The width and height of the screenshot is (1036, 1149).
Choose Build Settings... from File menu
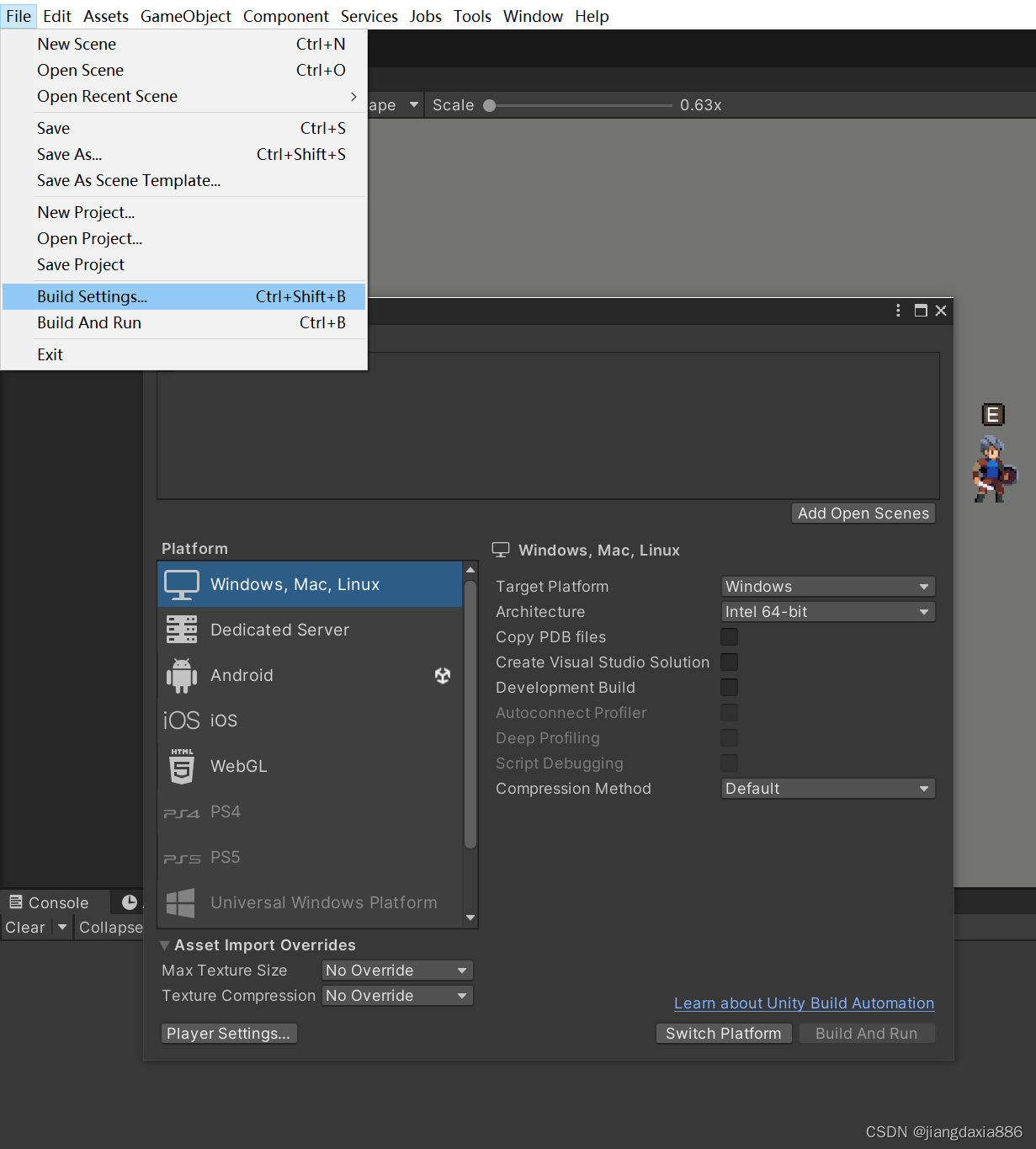[x=184, y=296]
